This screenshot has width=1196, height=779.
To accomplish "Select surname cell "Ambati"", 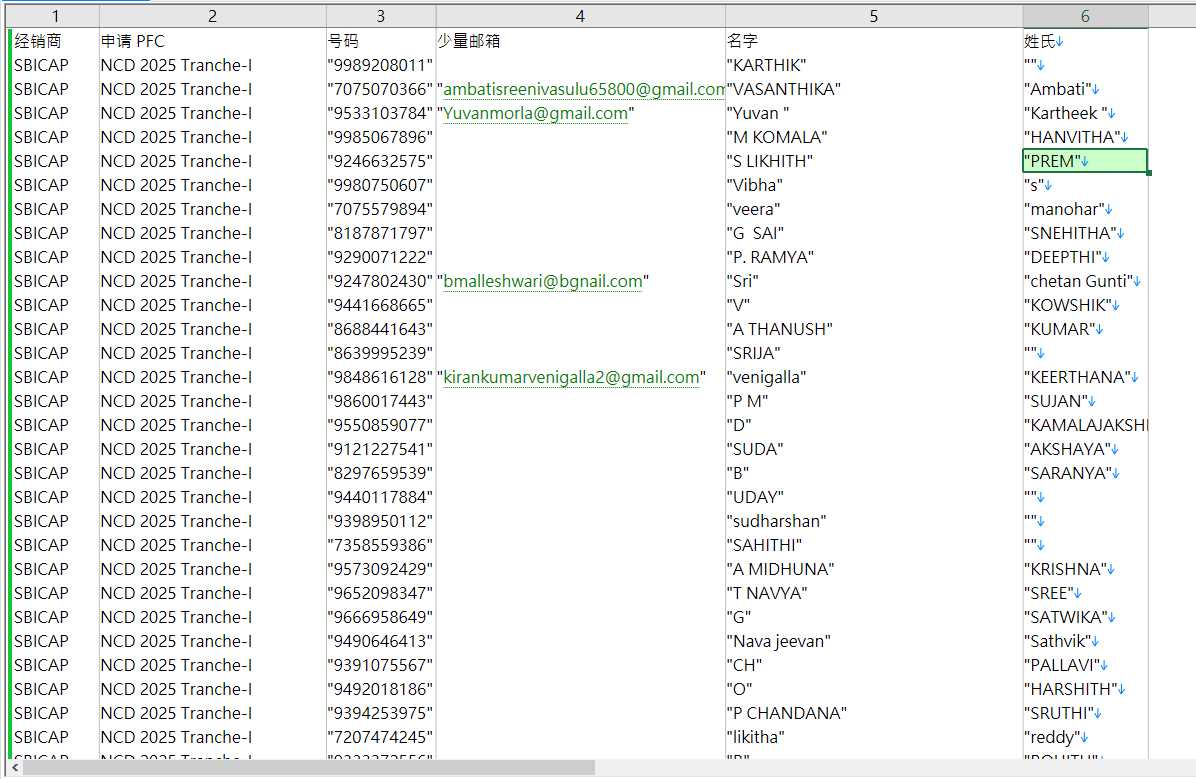I will point(1085,89).
